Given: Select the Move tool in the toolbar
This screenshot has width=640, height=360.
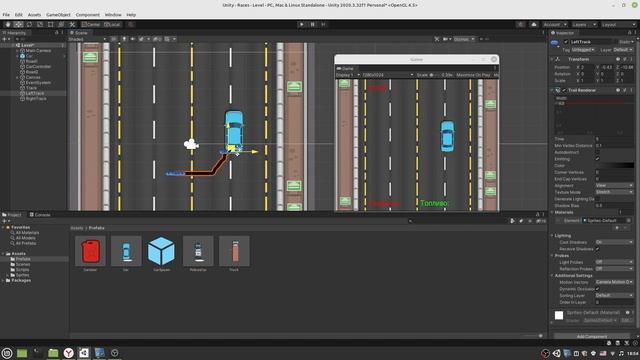Looking at the screenshot, I should 18,24.
